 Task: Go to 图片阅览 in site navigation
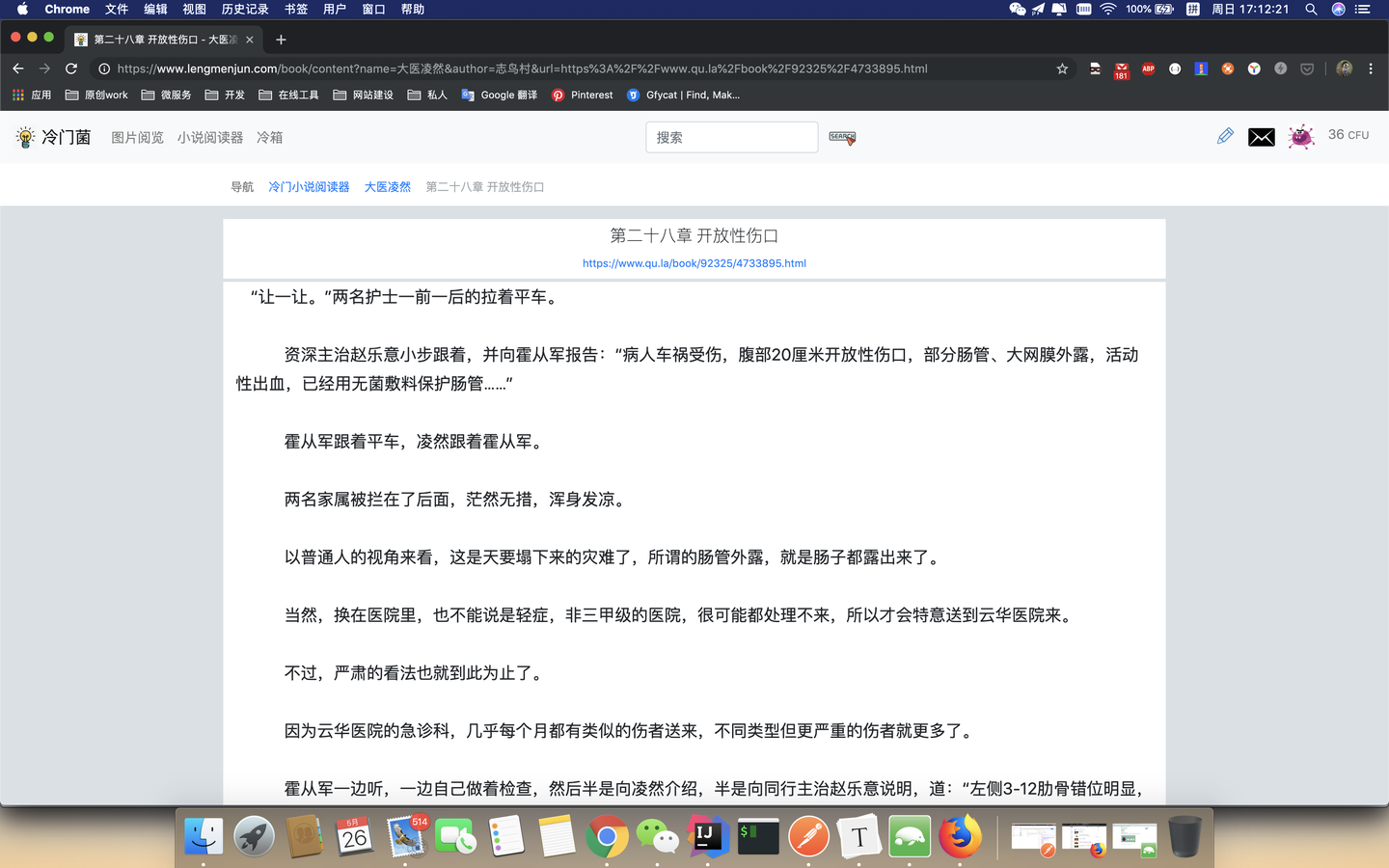coord(137,137)
